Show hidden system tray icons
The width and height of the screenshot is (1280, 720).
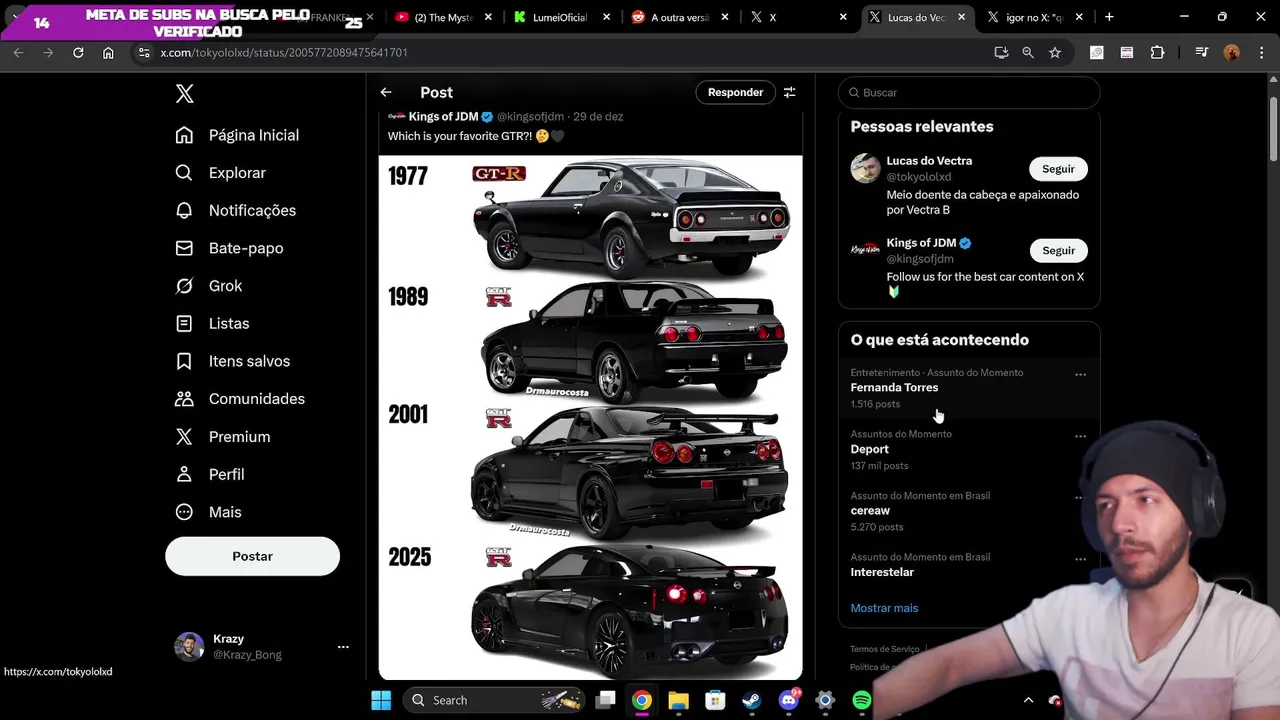click(x=1028, y=700)
